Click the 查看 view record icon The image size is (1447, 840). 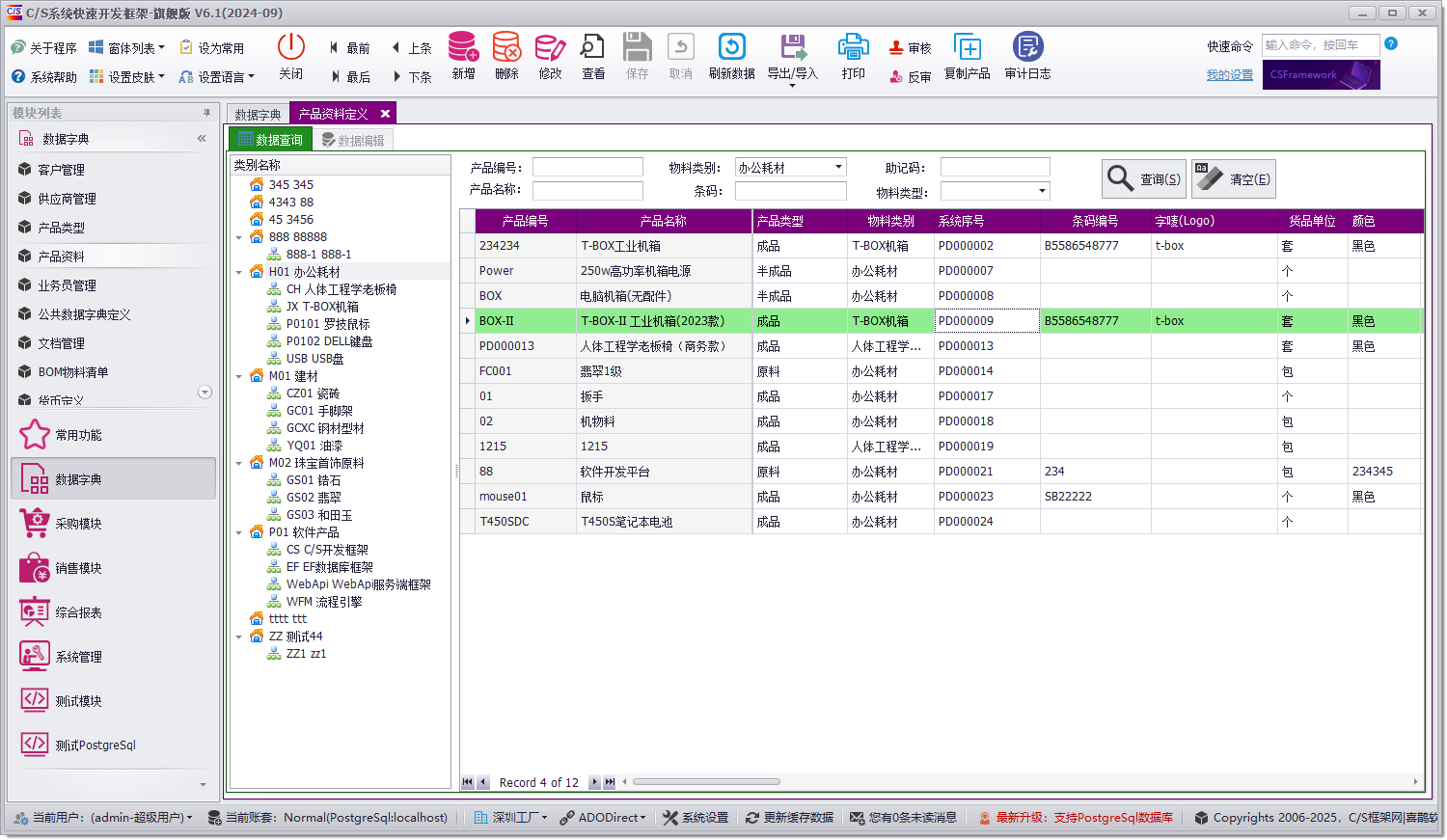pos(592,56)
